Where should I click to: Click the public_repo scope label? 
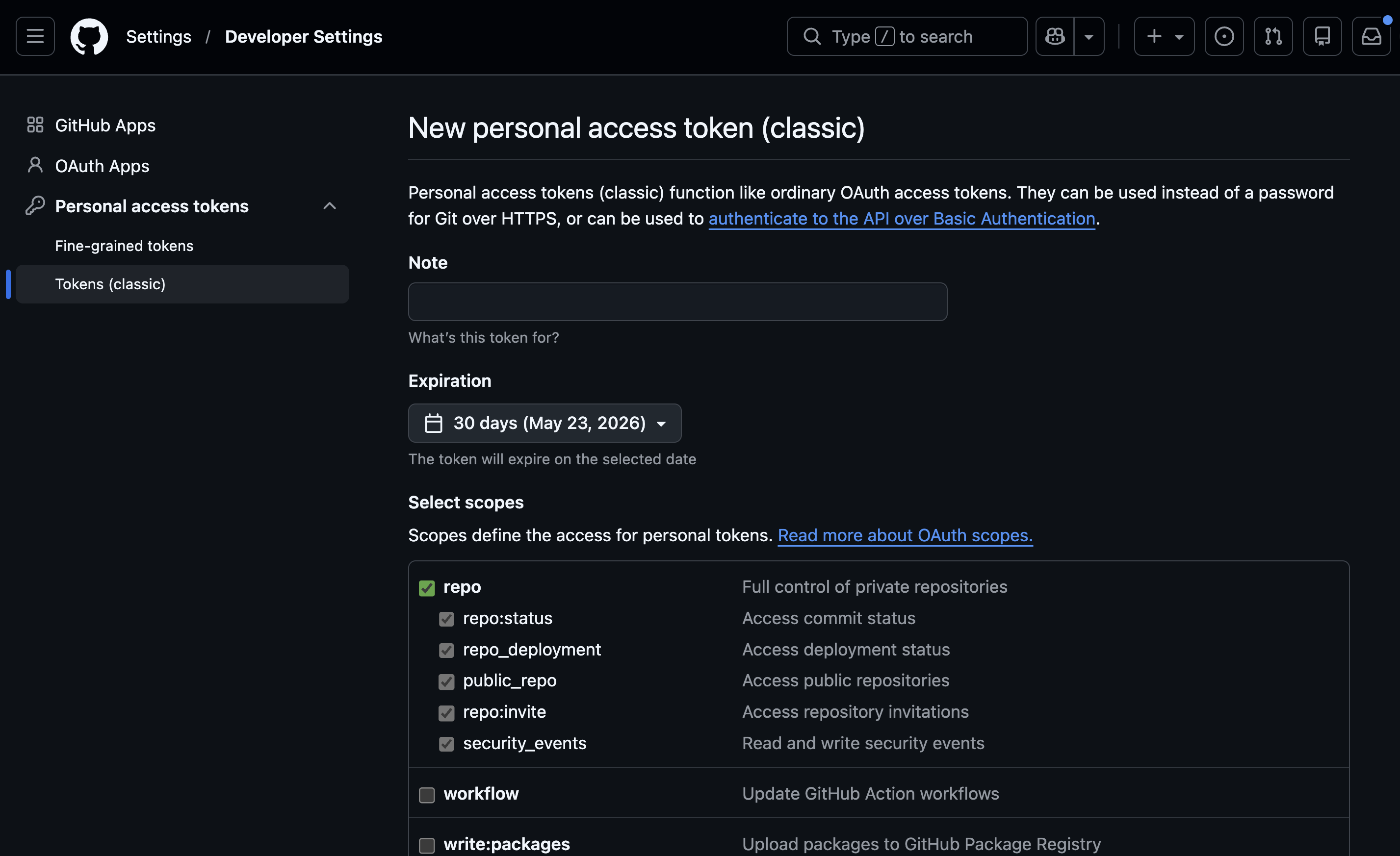tap(510, 680)
